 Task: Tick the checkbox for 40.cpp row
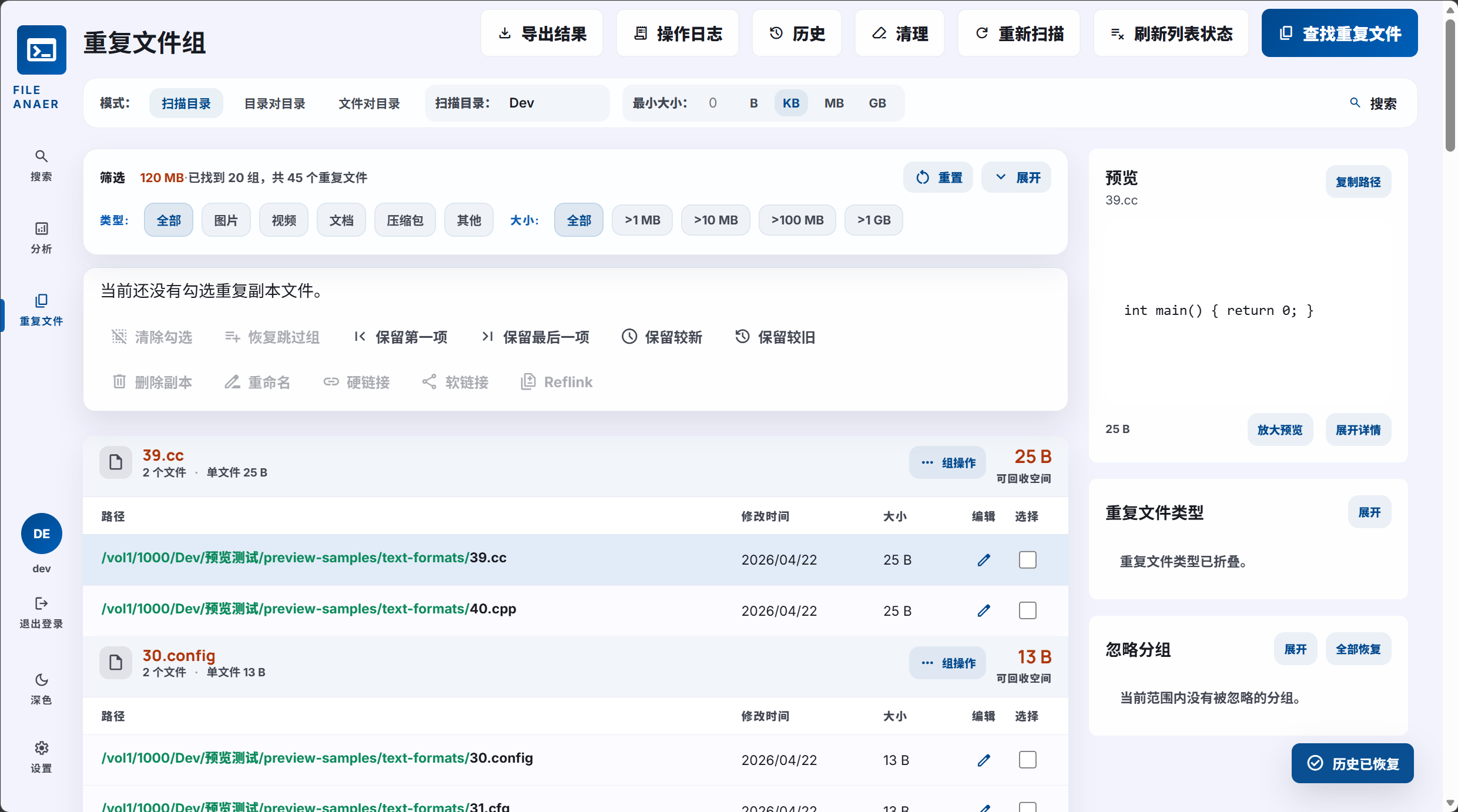pos(1027,611)
